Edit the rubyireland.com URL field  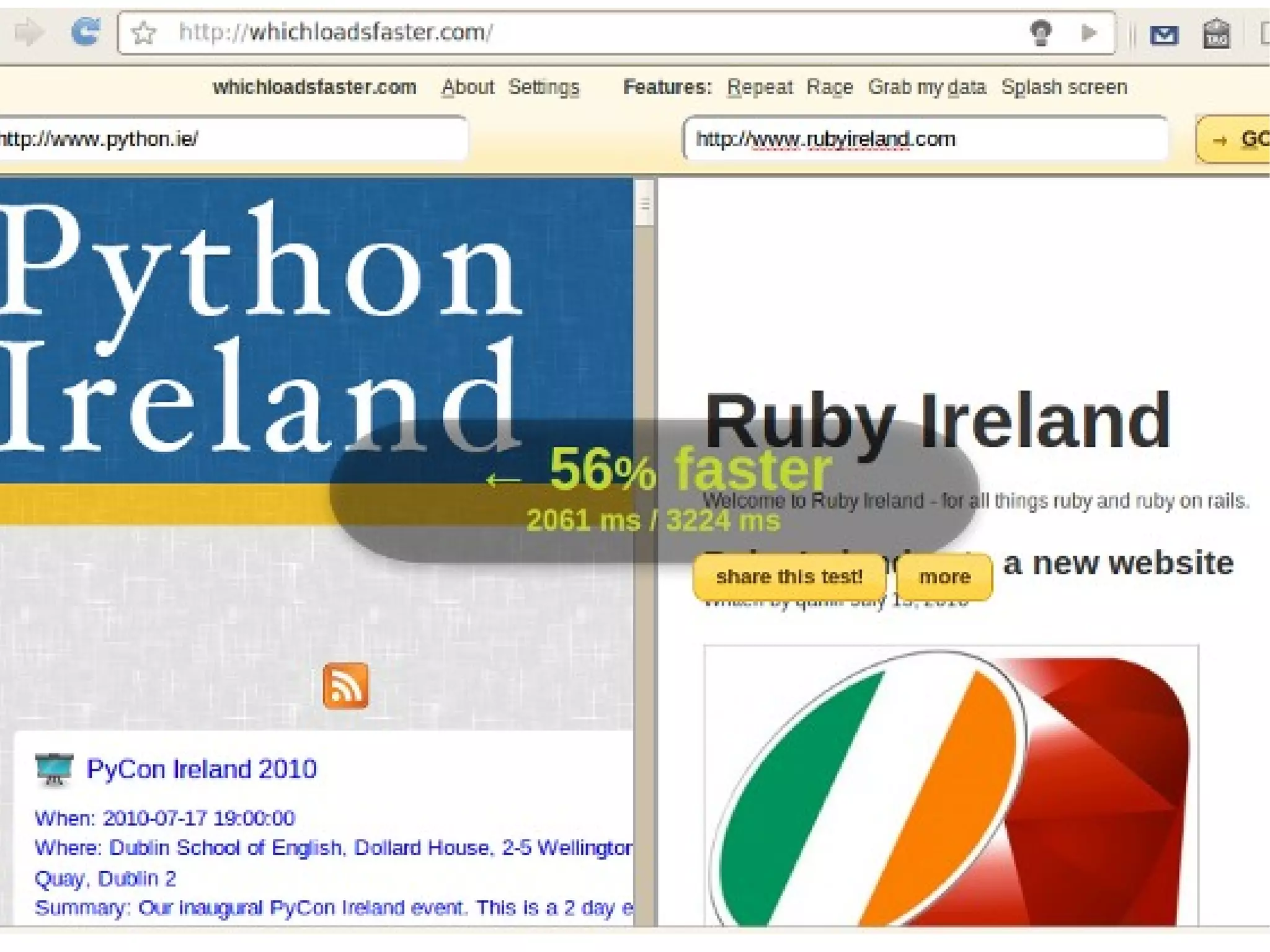pos(925,139)
